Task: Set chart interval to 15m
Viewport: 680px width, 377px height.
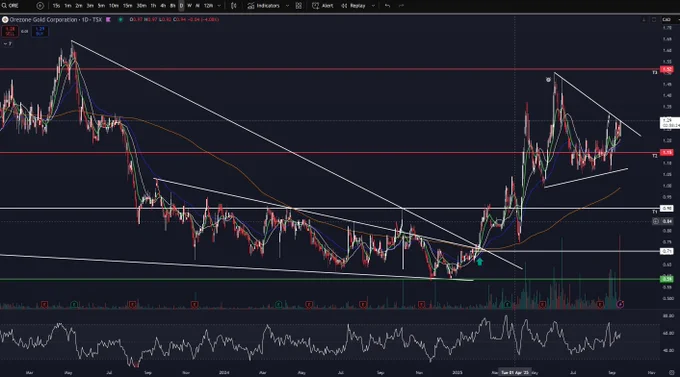Action: coord(128,6)
